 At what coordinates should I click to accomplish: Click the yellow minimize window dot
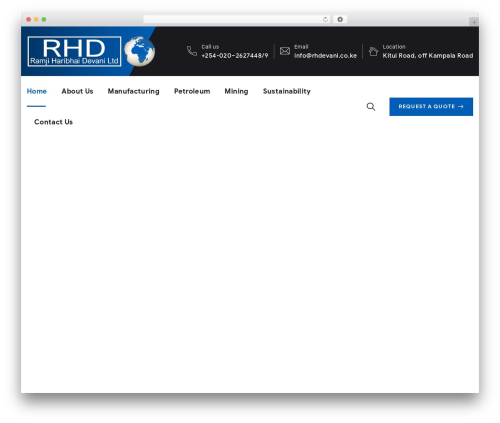tap(36, 20)
